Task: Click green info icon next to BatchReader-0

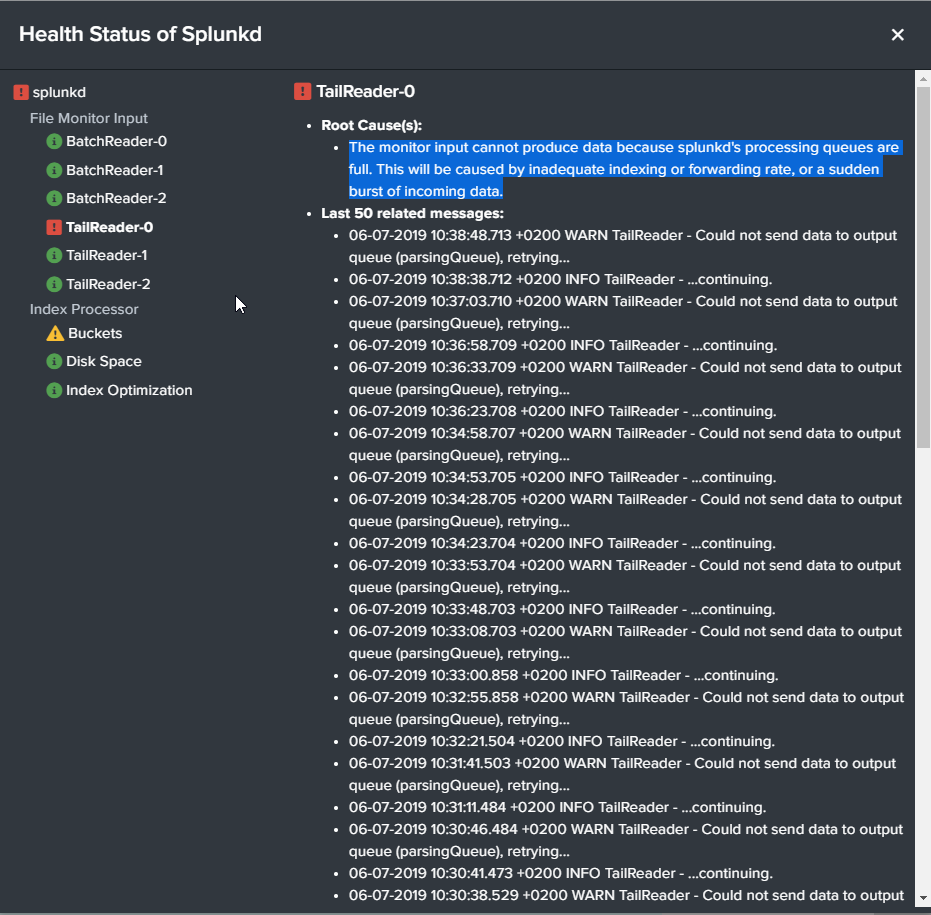Action: [54, 142]
